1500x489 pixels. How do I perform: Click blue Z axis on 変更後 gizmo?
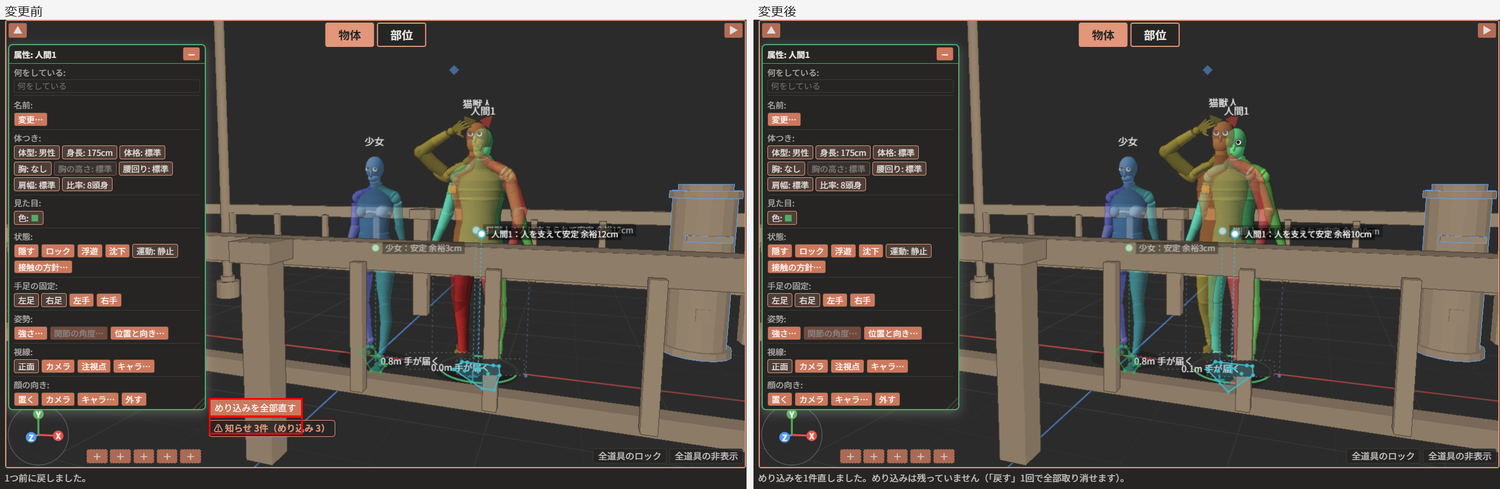[x=784, y=437]
